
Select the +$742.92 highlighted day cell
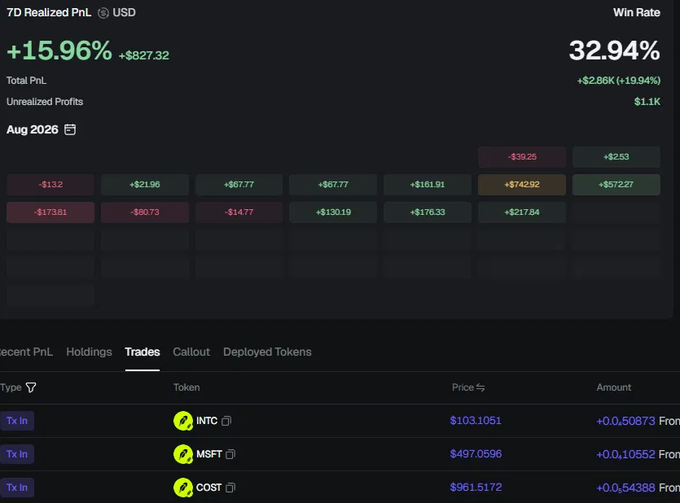coord(522,185)
